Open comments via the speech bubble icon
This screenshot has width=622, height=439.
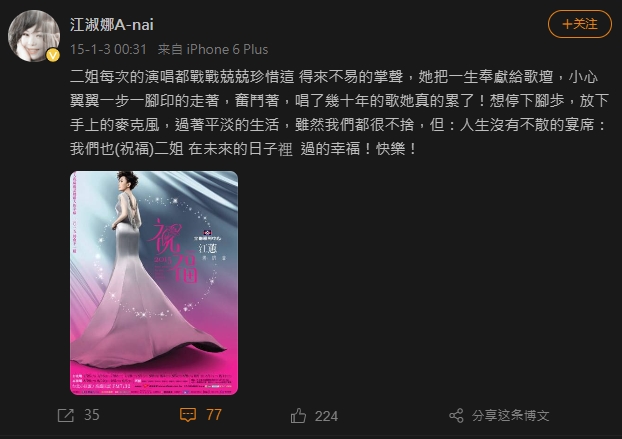tap(188, 415)
